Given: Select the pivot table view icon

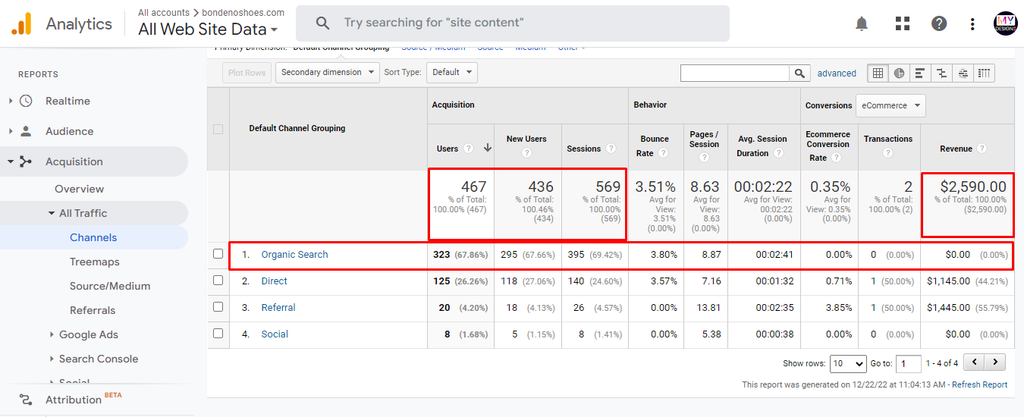Looking at the screenshot, I should 984,73.
